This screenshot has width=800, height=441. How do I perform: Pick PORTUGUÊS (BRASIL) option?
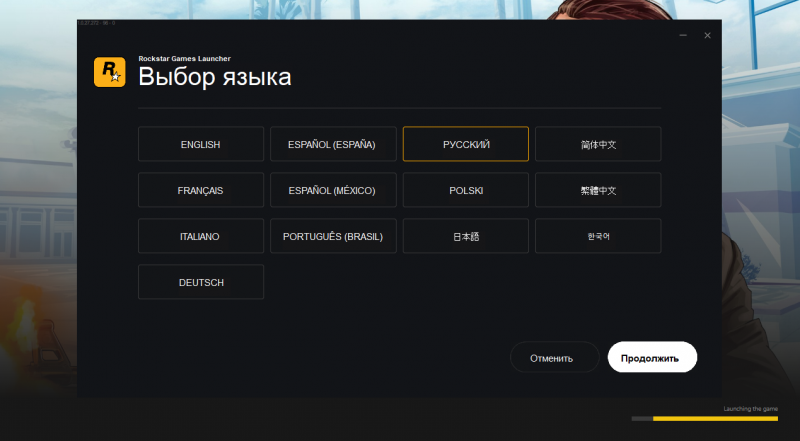(x=333, y=236)
